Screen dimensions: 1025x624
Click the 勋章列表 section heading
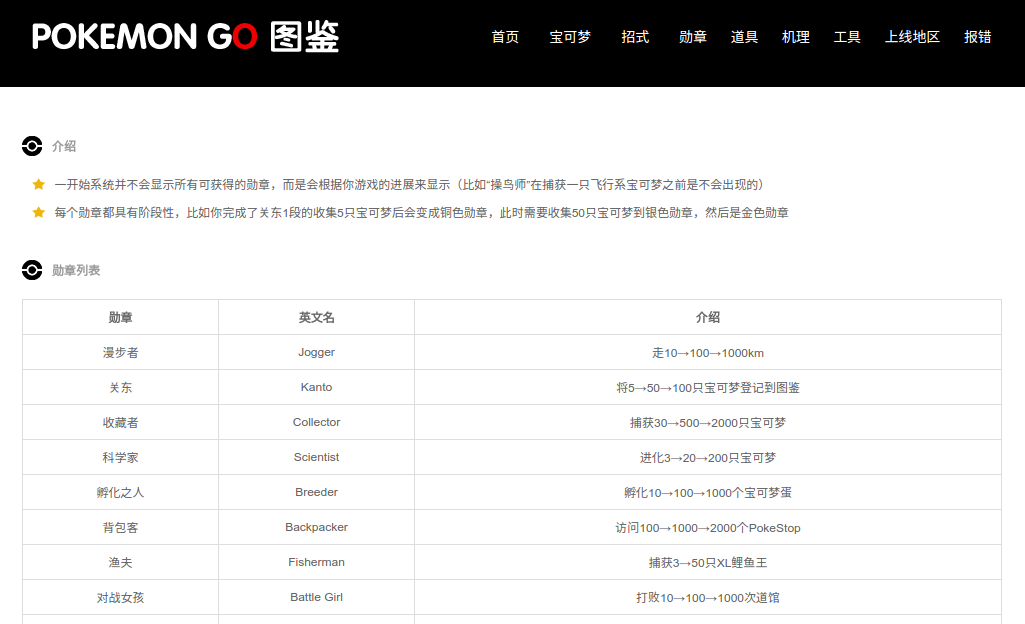click(76, 271)
